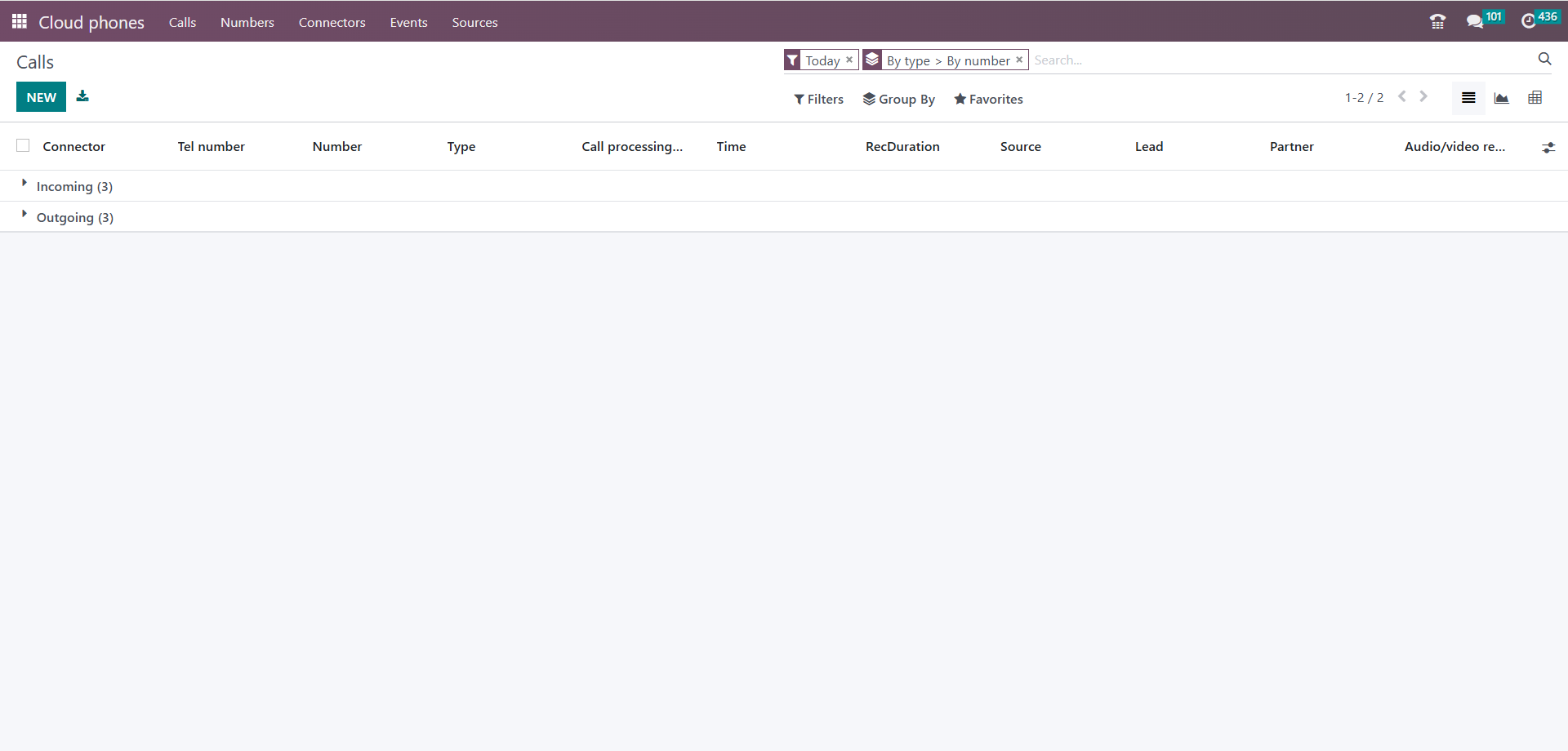The width and height of the screenshot is (1568, 751).
Task: Open the apps grid menu icon
Action: (x=20, y=21)
